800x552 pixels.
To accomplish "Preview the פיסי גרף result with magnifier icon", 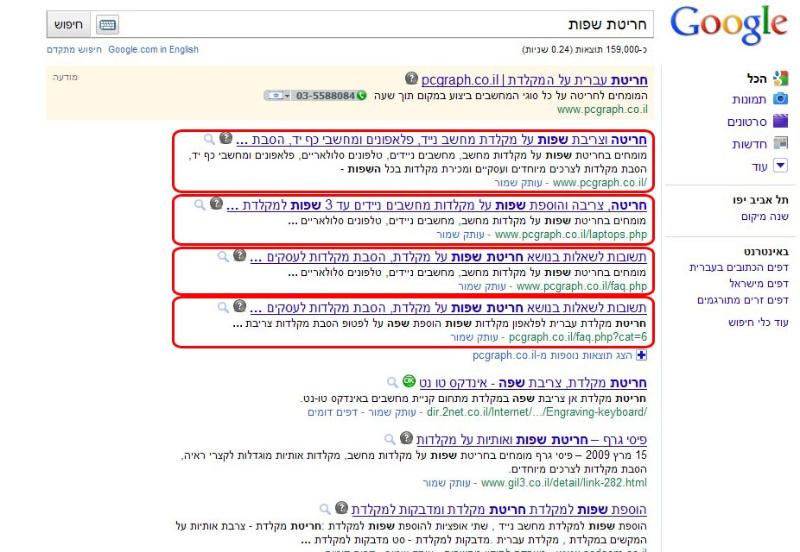I will (x=389, y=439).
